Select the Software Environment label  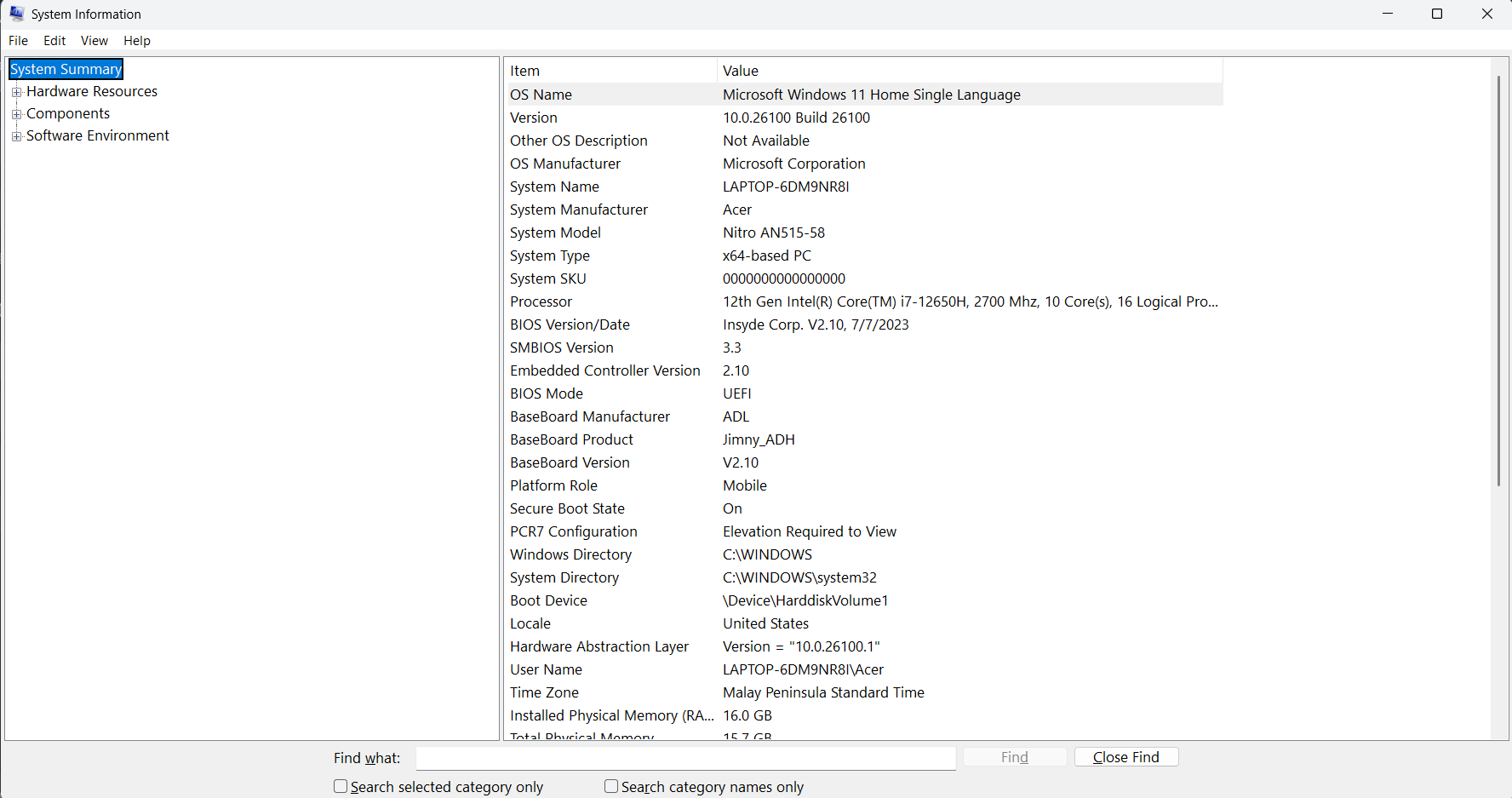click(x=98, y=135)
